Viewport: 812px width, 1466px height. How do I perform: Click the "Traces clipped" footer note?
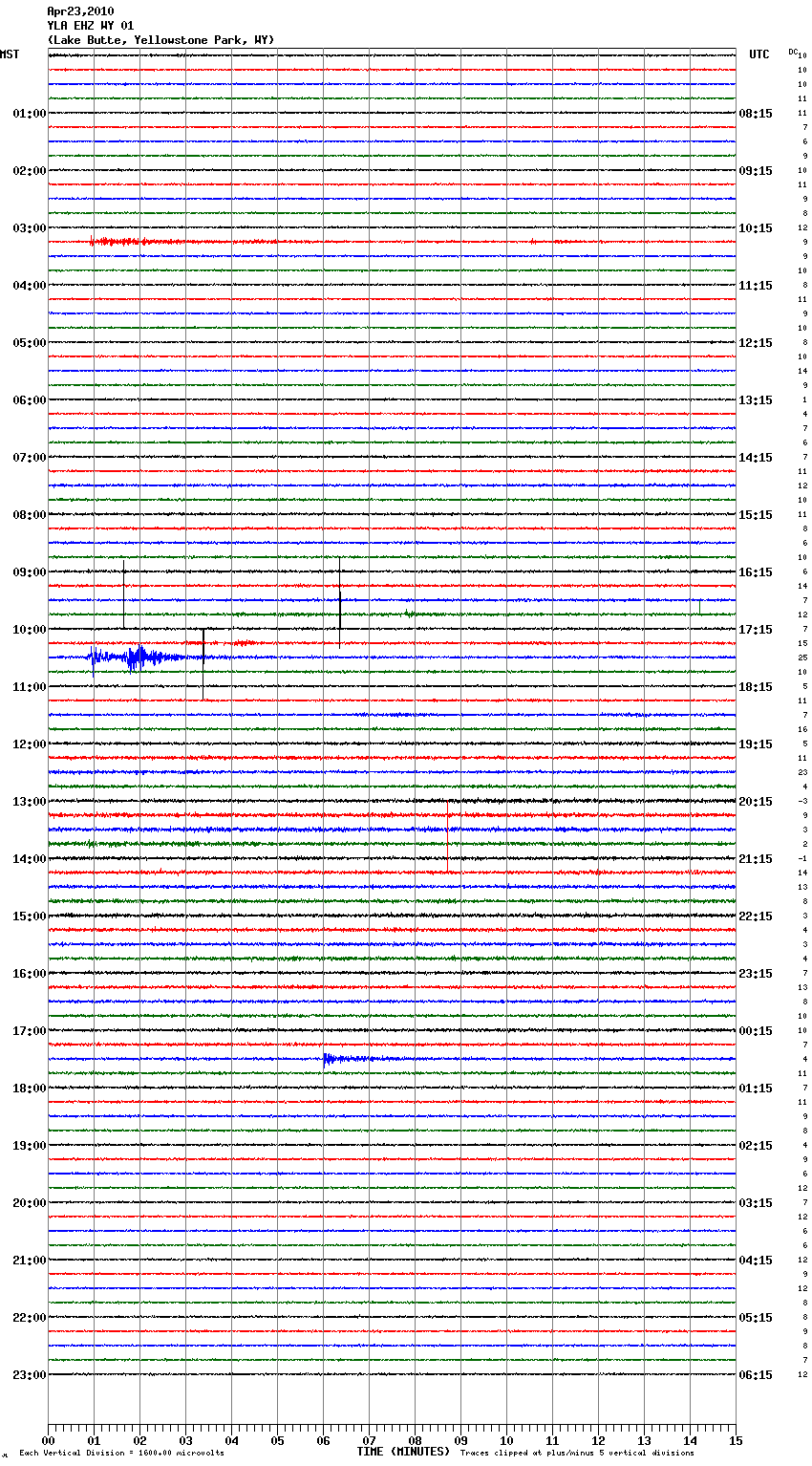coord(577,1453)
